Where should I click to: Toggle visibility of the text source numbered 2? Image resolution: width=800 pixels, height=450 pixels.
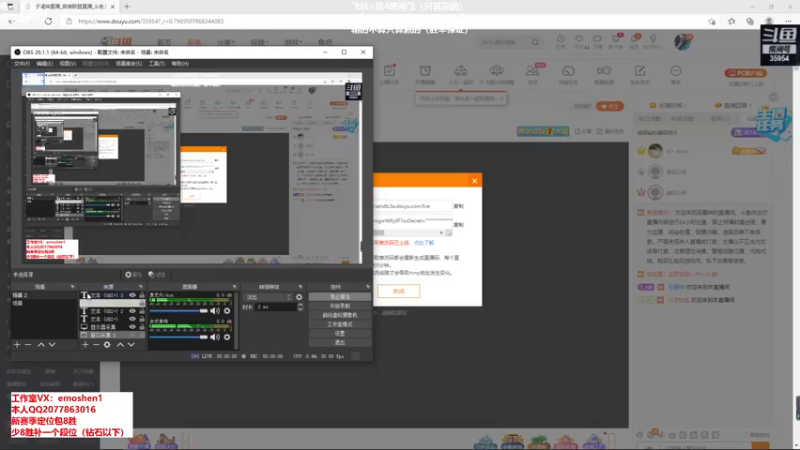132,311
